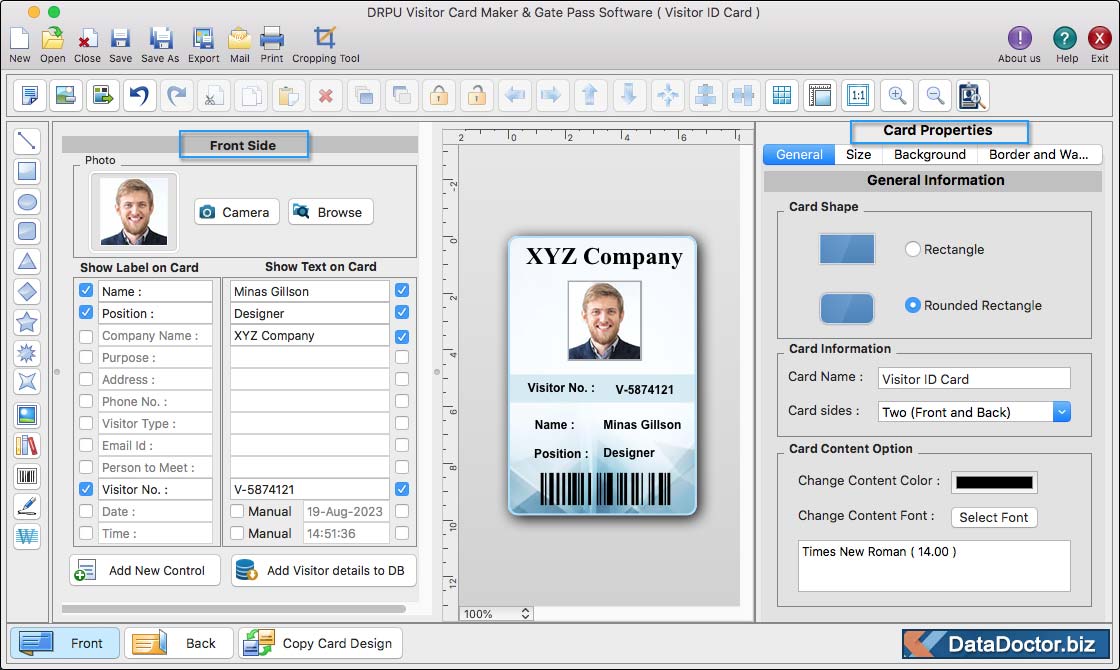Switch to the Size tab
This screenshot has height=670, width=1120.
coord(859,154)
